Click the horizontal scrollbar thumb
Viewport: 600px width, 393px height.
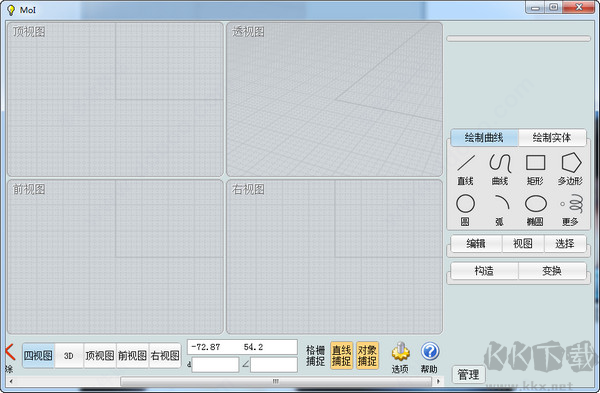276,381
